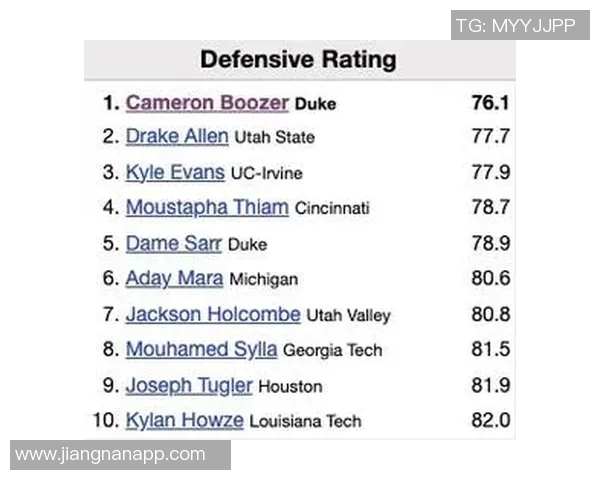Click the Kyle Evans link
The height and width of the screenshot is (480, 600).
175,172
